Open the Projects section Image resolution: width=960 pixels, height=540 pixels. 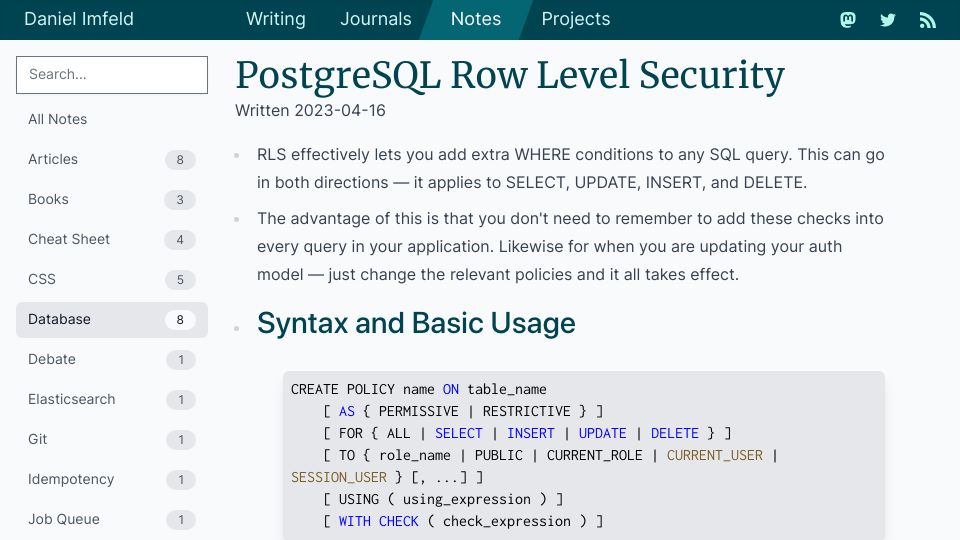[x=576, y=19]
